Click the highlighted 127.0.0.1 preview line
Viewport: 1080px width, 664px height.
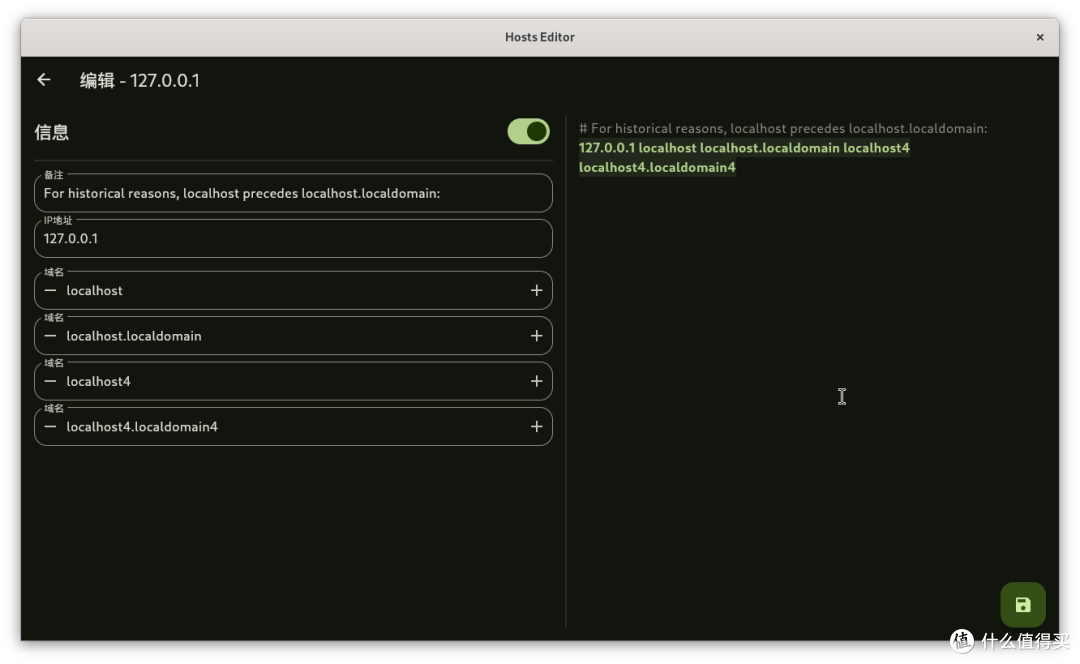point(744,158)
